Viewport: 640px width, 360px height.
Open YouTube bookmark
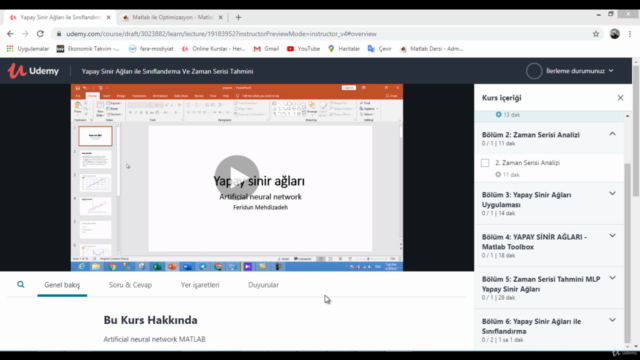tap(303, 49)
